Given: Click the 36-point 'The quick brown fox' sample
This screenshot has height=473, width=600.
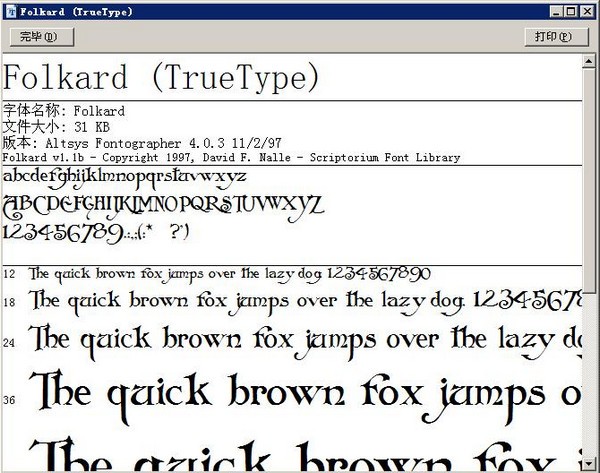Looking at the screenshot, I should 305,398.
